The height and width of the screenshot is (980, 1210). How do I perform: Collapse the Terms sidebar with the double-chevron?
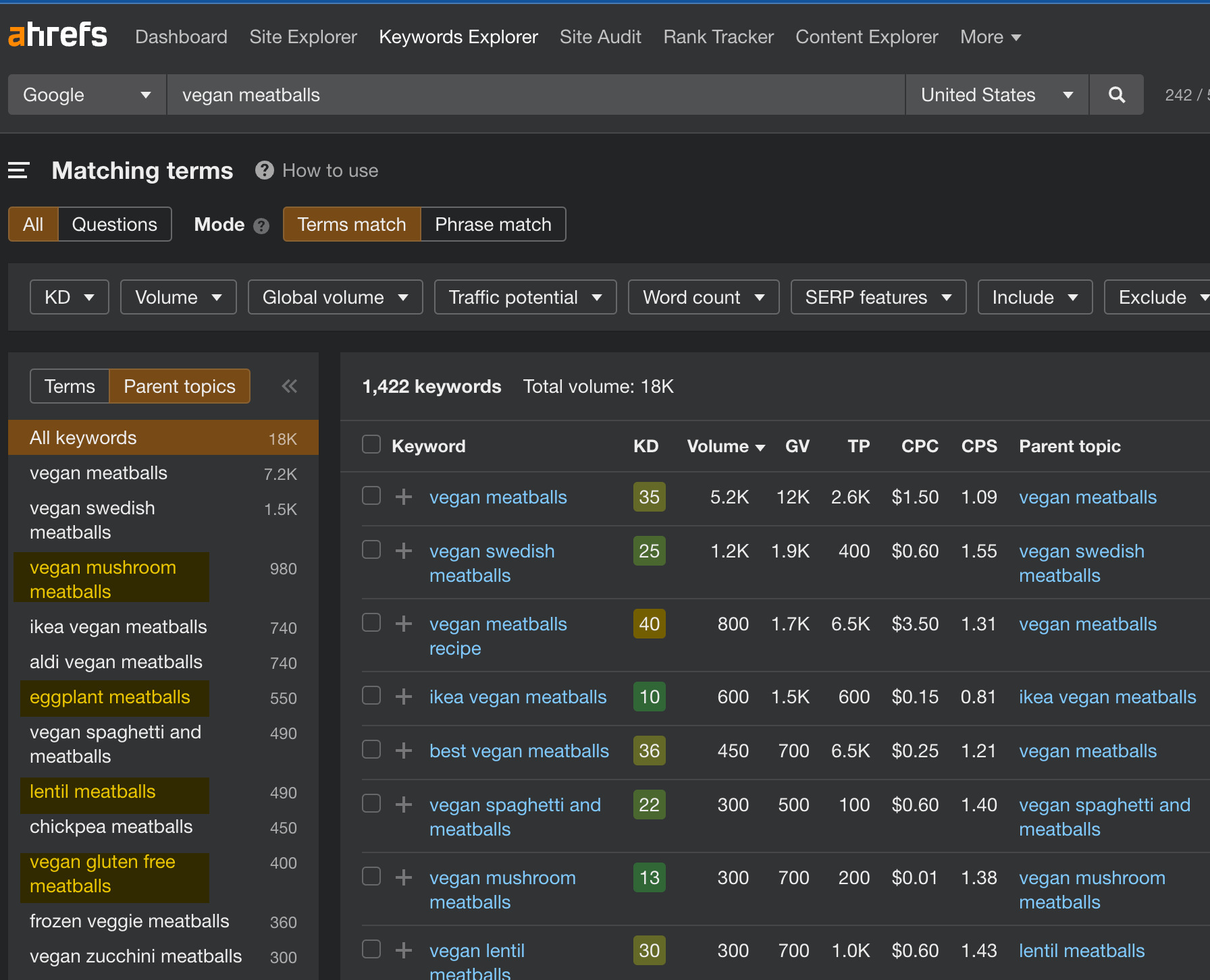290,385
